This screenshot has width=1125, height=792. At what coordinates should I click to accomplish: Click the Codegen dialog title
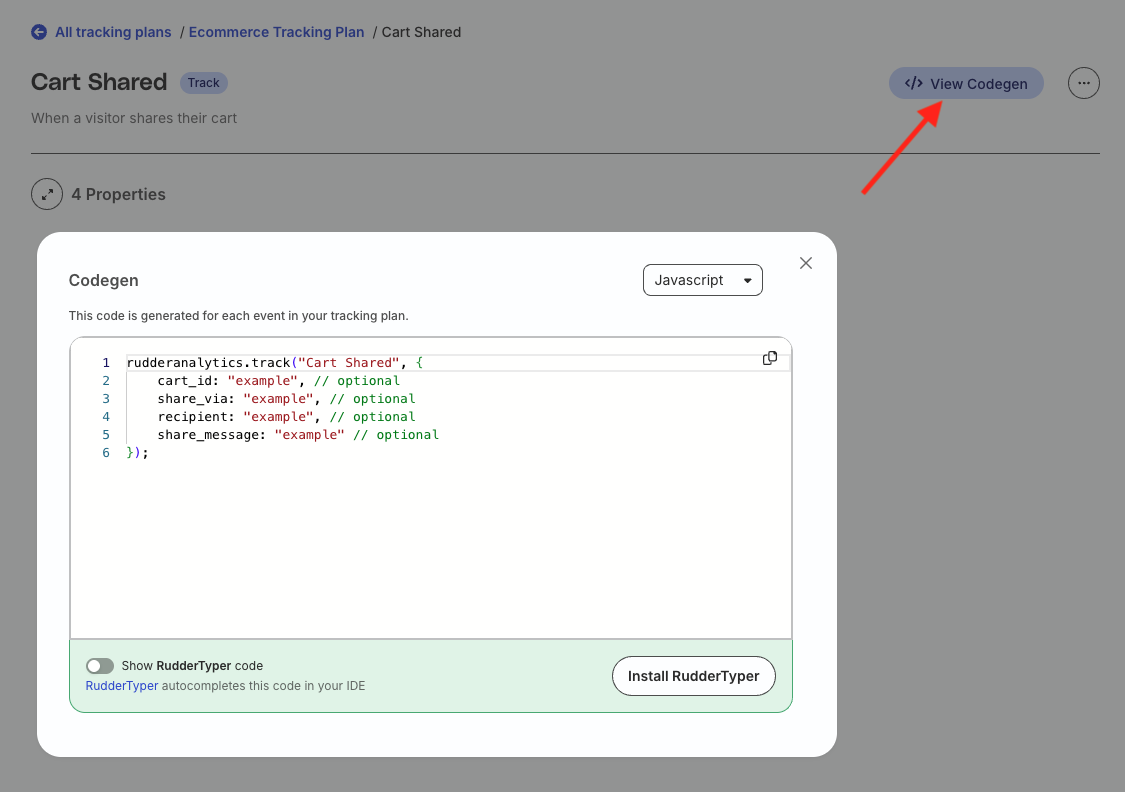coord(103,280)
